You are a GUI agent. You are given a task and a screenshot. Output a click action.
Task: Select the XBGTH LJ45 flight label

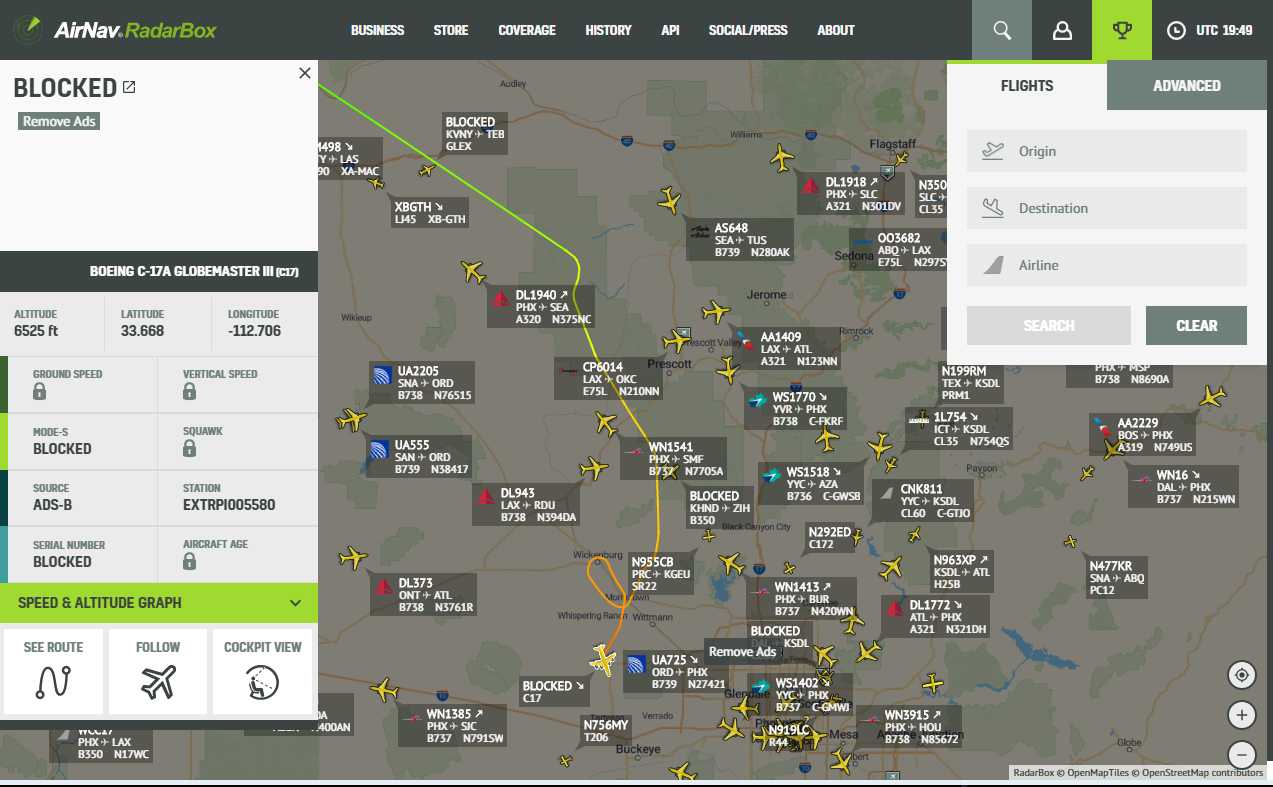(429, 213)
